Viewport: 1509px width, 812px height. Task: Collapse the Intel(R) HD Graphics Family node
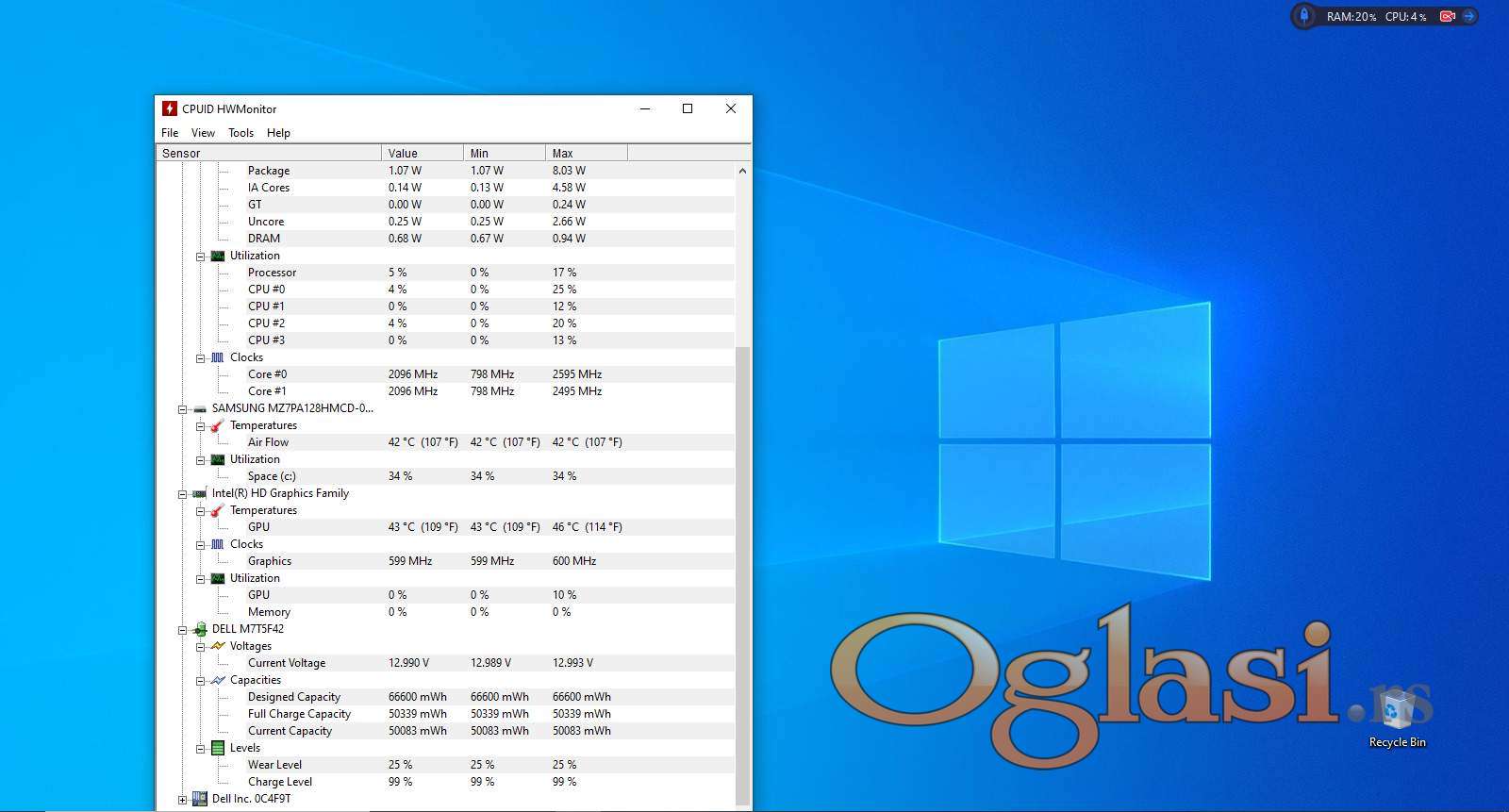pyautogui.click(x=182, y=494)
